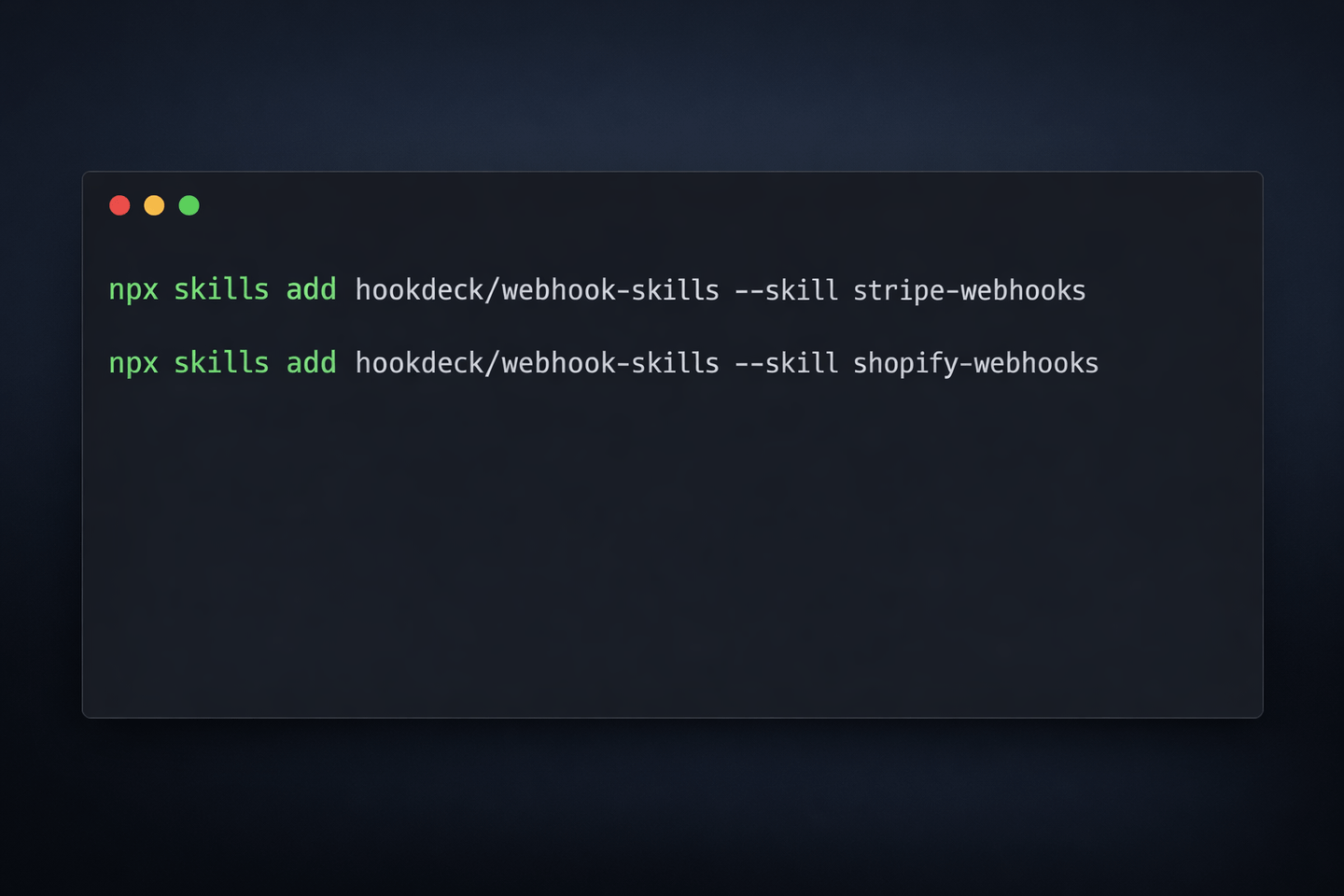This screenshot has width=1344, height=896.
Task: Click "add" in the shopify-webhooks command line
Action: [x=311, y=362]
